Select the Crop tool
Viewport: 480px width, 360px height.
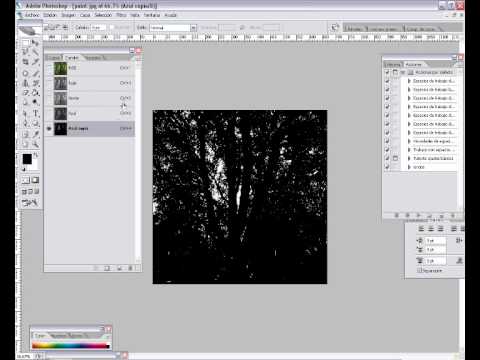click(x=26, y=62)
